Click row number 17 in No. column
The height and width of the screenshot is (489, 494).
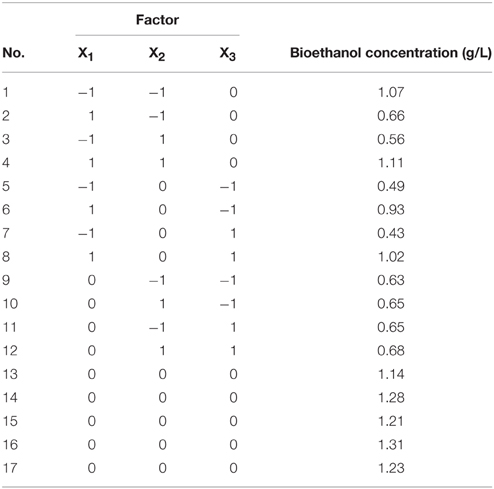pyautogui.click(x=10, y=468)
